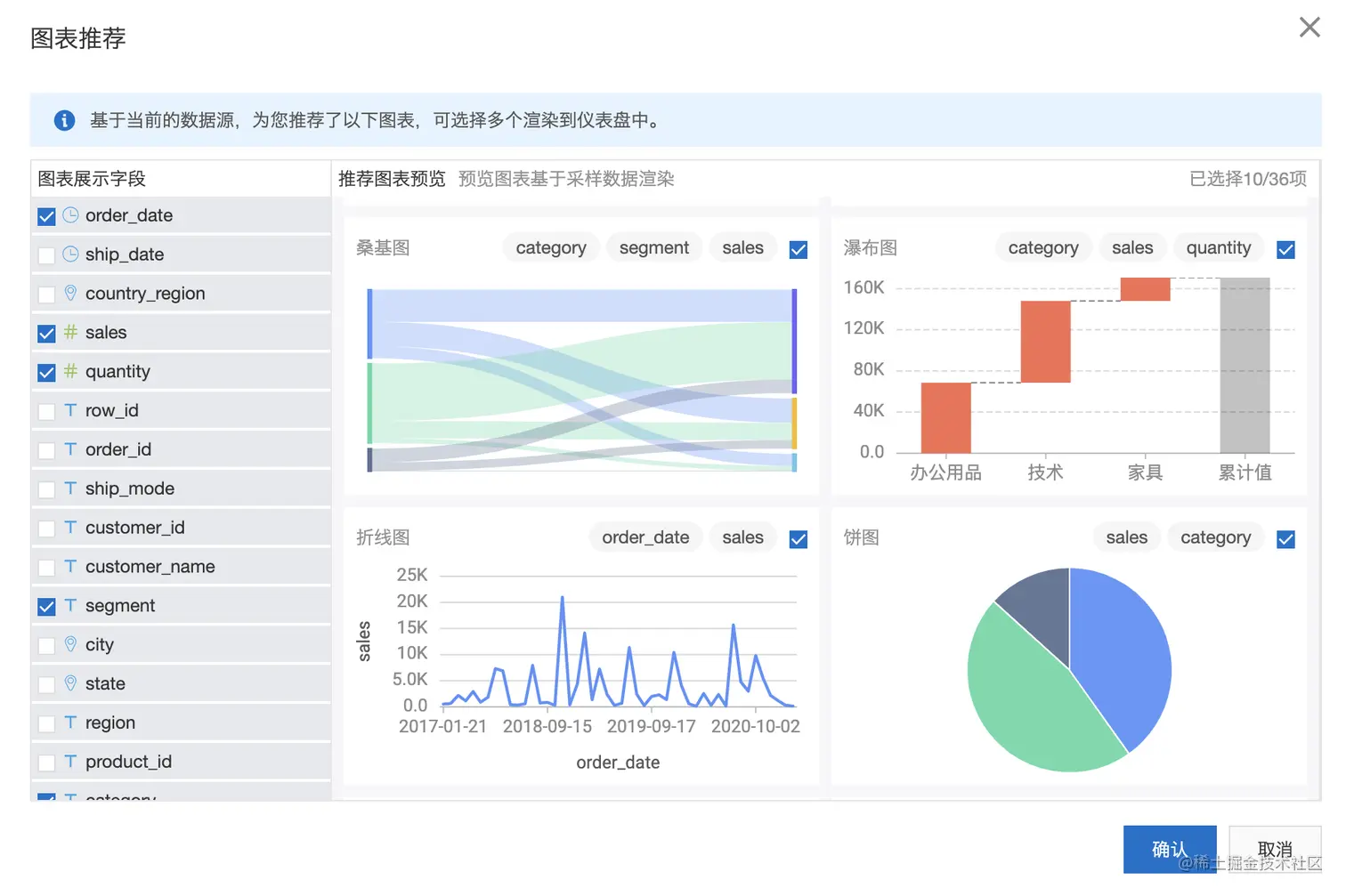The image size is (1346, 896).
Task: Uncheck the sales field checkbox
Action: pyautogui.click(x=46, y=334)
